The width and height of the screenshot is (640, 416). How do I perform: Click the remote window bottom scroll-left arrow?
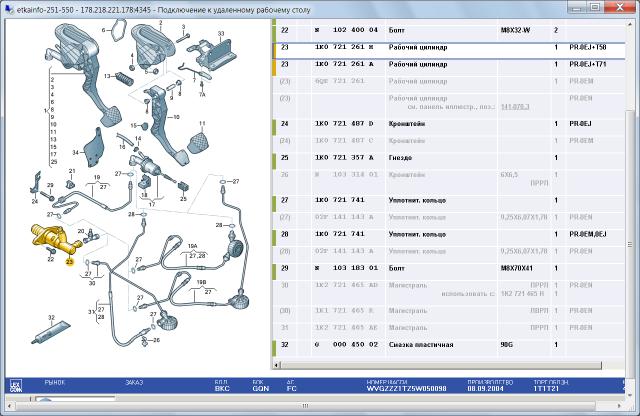click(10, 406)
